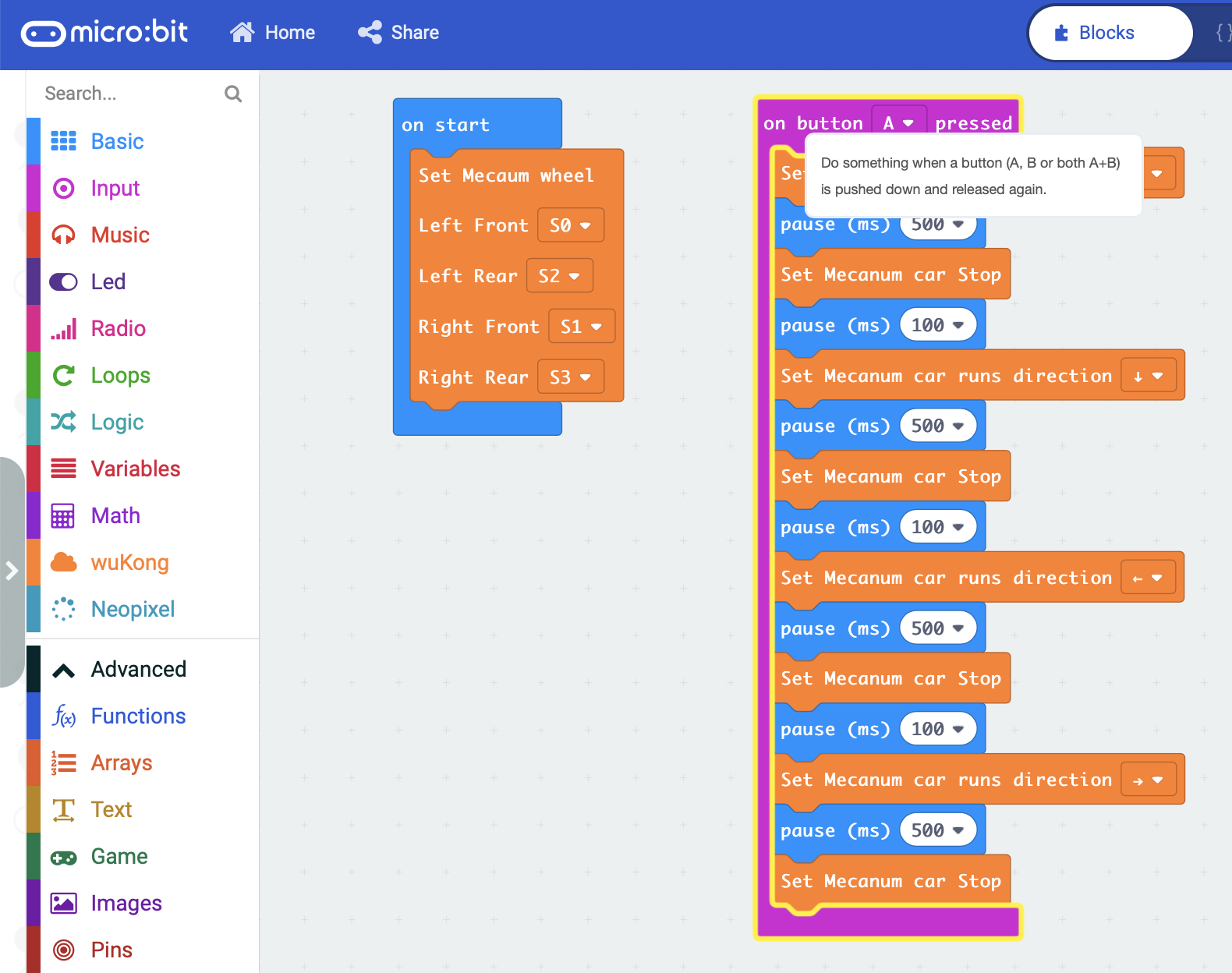
Task: Click the purple on button pressed block
Action: (811, 122)
